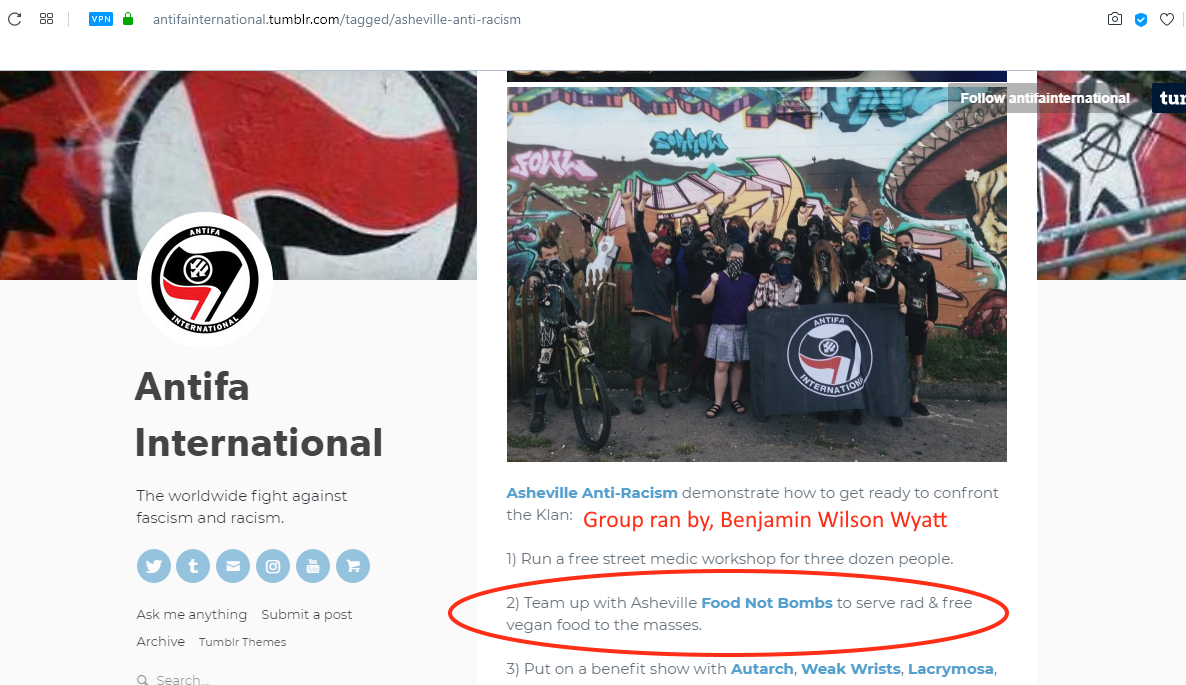
Task: Bookmark the page with the heart icon
Action: pyautogui.click(x=1167, y=19)
